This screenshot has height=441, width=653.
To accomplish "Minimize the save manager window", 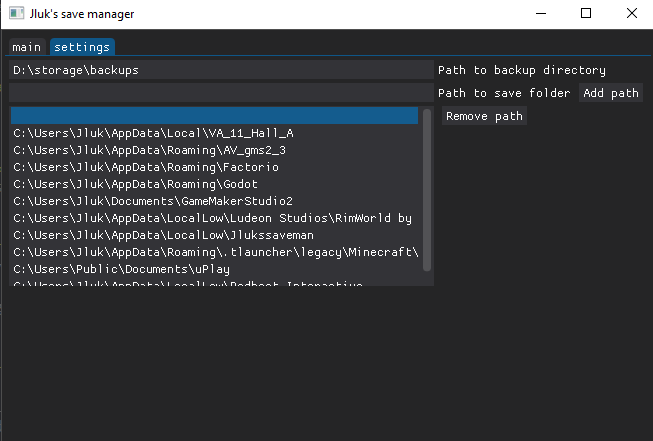I will 541,14.
